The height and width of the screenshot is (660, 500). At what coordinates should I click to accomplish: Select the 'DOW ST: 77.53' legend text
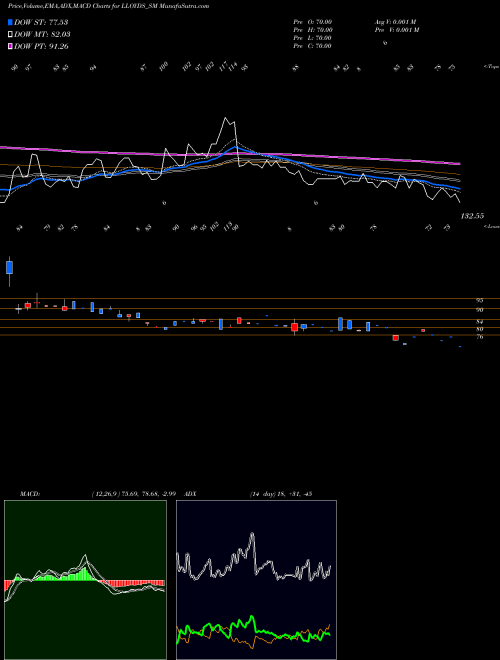coord(41,22)
